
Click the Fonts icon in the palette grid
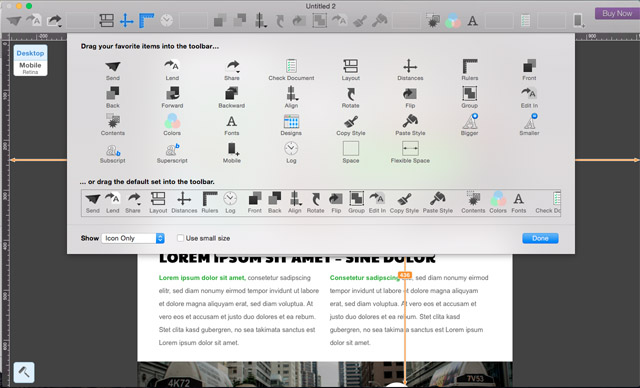point(231,122)
